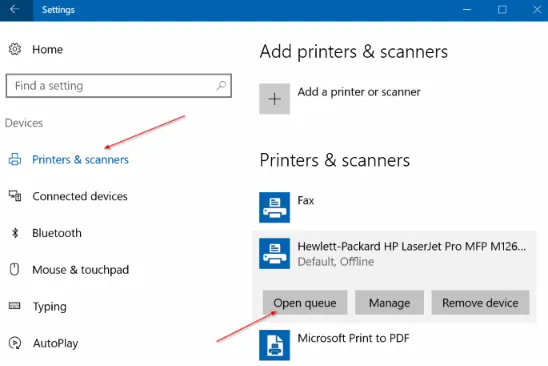This screenshot has width=548, height=366.
Task: Click the AutoPlay circular icon
Action: click(x=15, y=343)
